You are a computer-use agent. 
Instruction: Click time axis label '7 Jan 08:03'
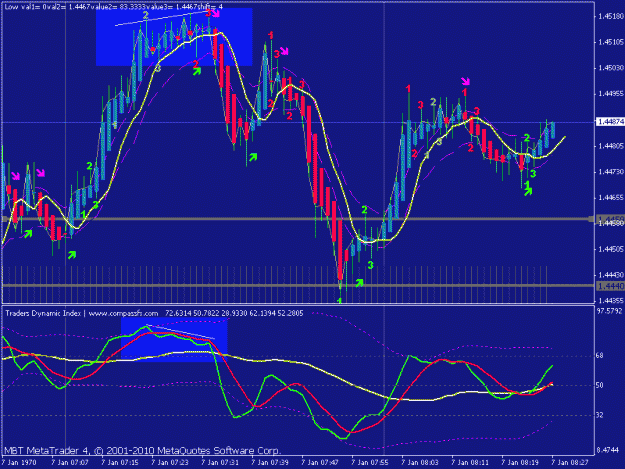click(x=420, y=463)
